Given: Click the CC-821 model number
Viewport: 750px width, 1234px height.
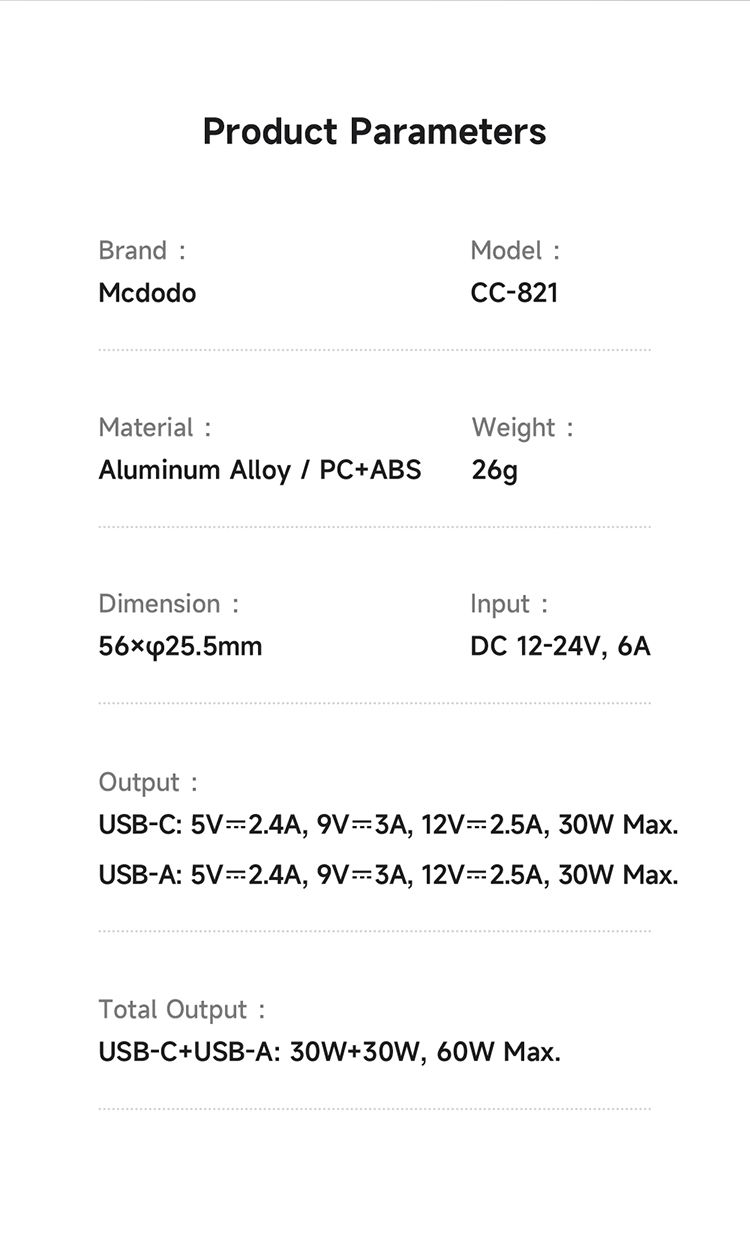Looking at the screenshot, I should pos(514,293).
